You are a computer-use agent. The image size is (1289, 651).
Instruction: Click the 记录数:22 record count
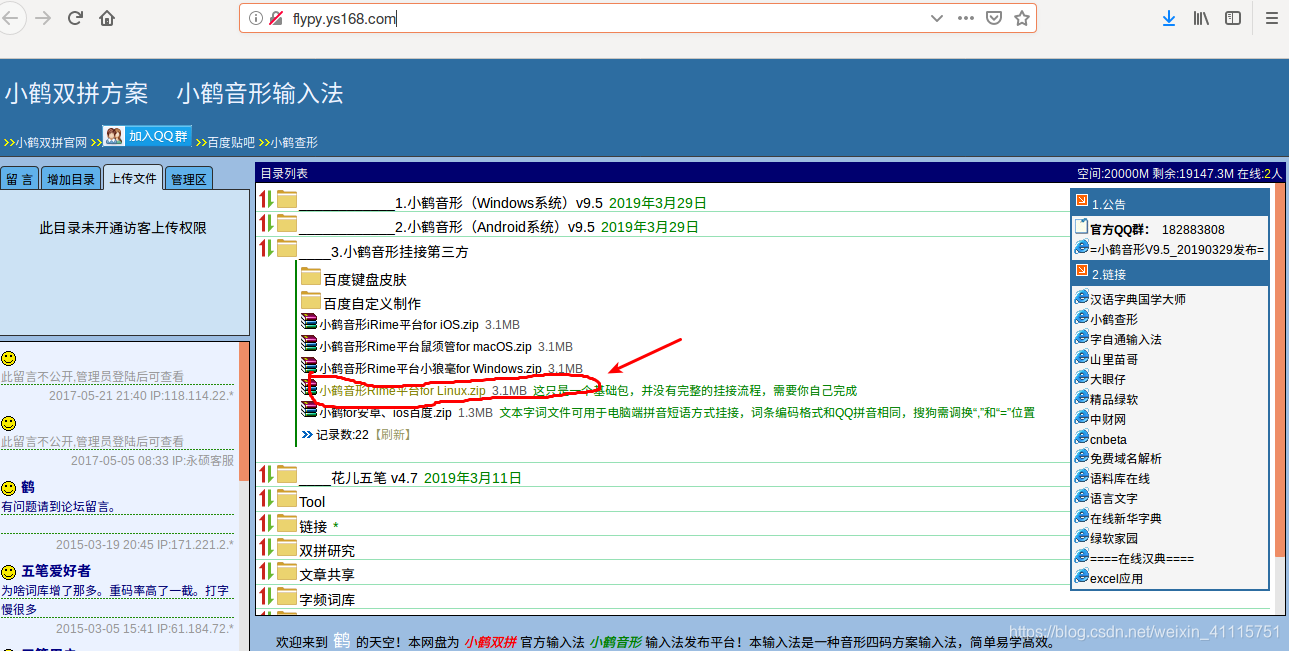[343, 434]
